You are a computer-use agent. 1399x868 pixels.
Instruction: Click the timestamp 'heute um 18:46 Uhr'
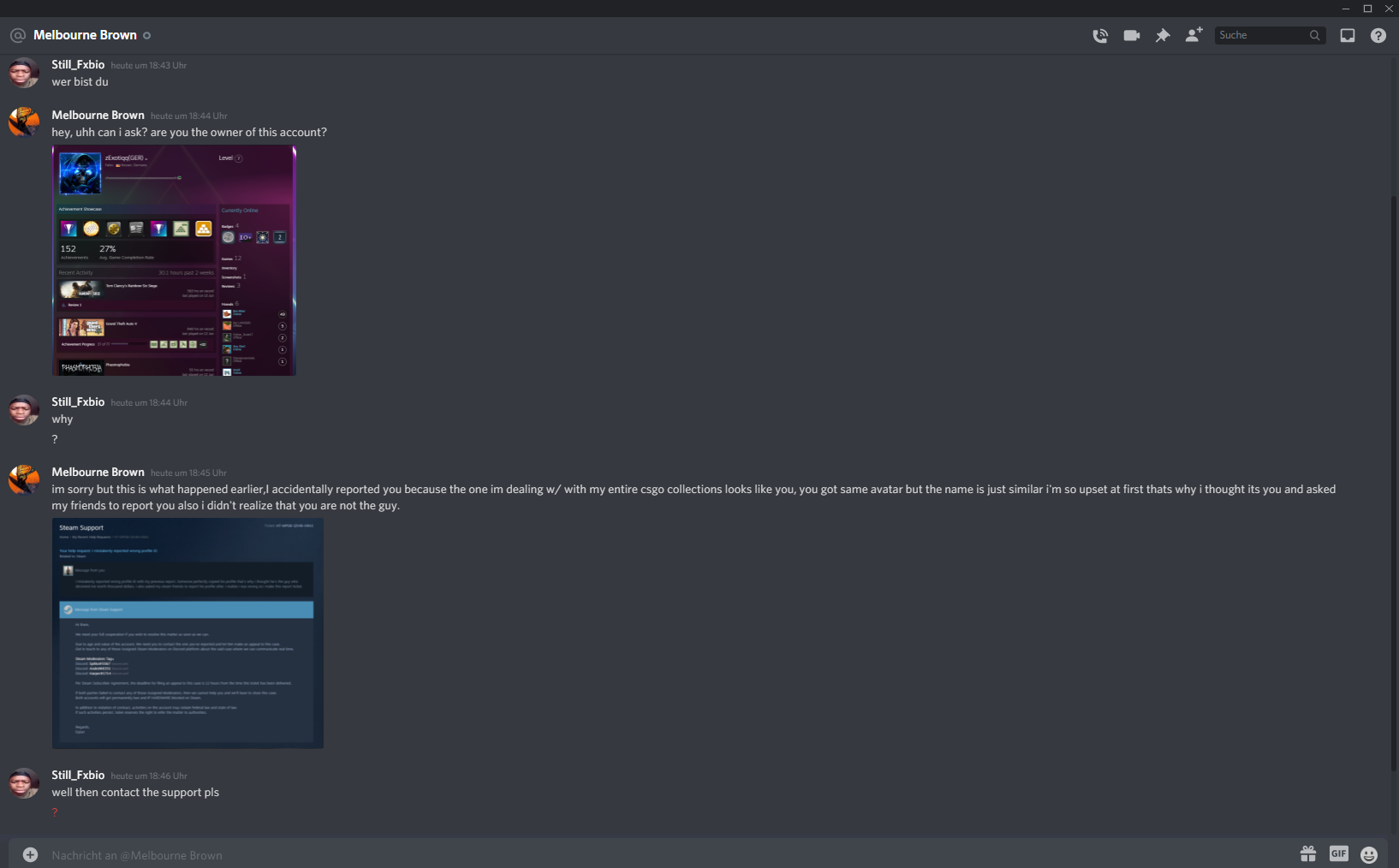(149, 776)
